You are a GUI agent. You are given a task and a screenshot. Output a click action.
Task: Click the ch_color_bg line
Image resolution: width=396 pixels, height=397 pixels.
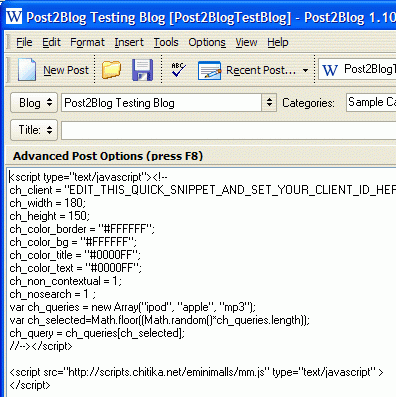73,242
